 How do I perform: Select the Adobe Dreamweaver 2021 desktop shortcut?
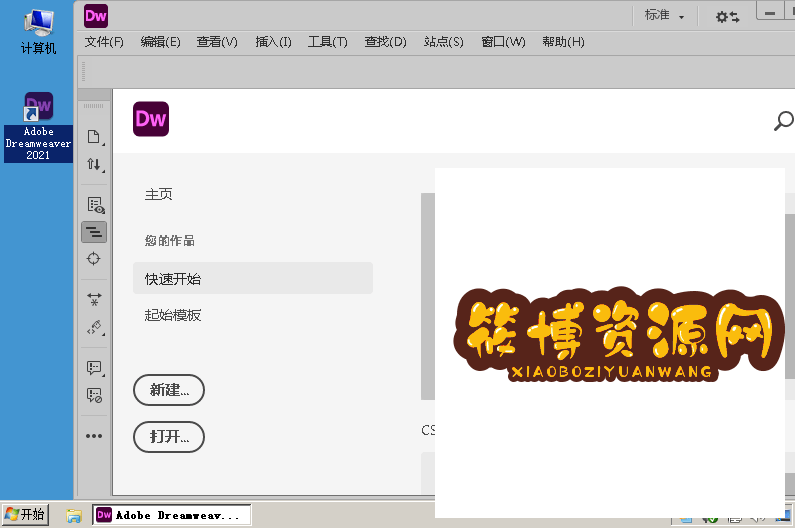[39, 127]
